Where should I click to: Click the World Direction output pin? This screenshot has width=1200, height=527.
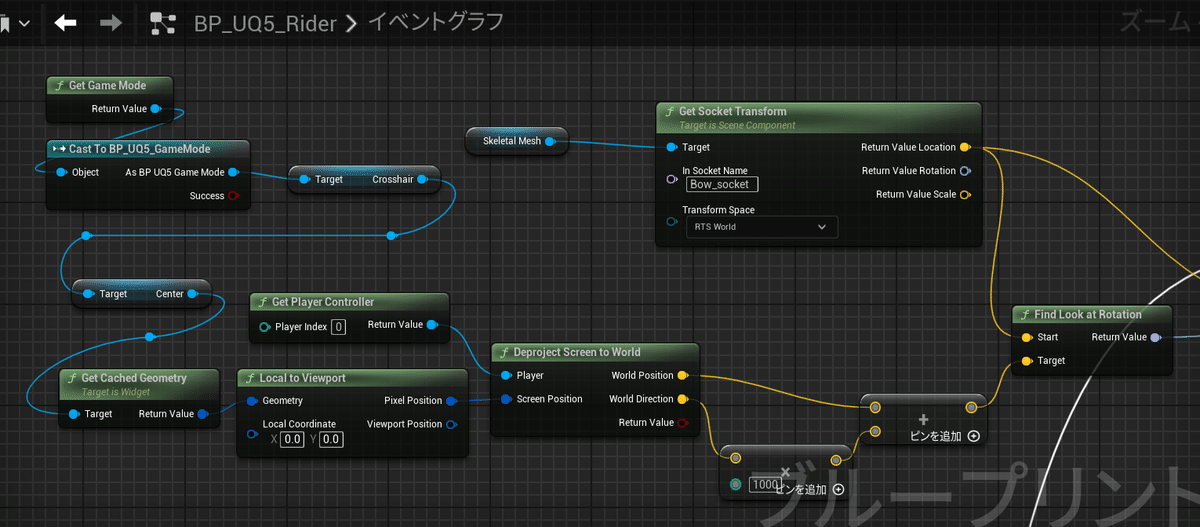coord(682,399)
